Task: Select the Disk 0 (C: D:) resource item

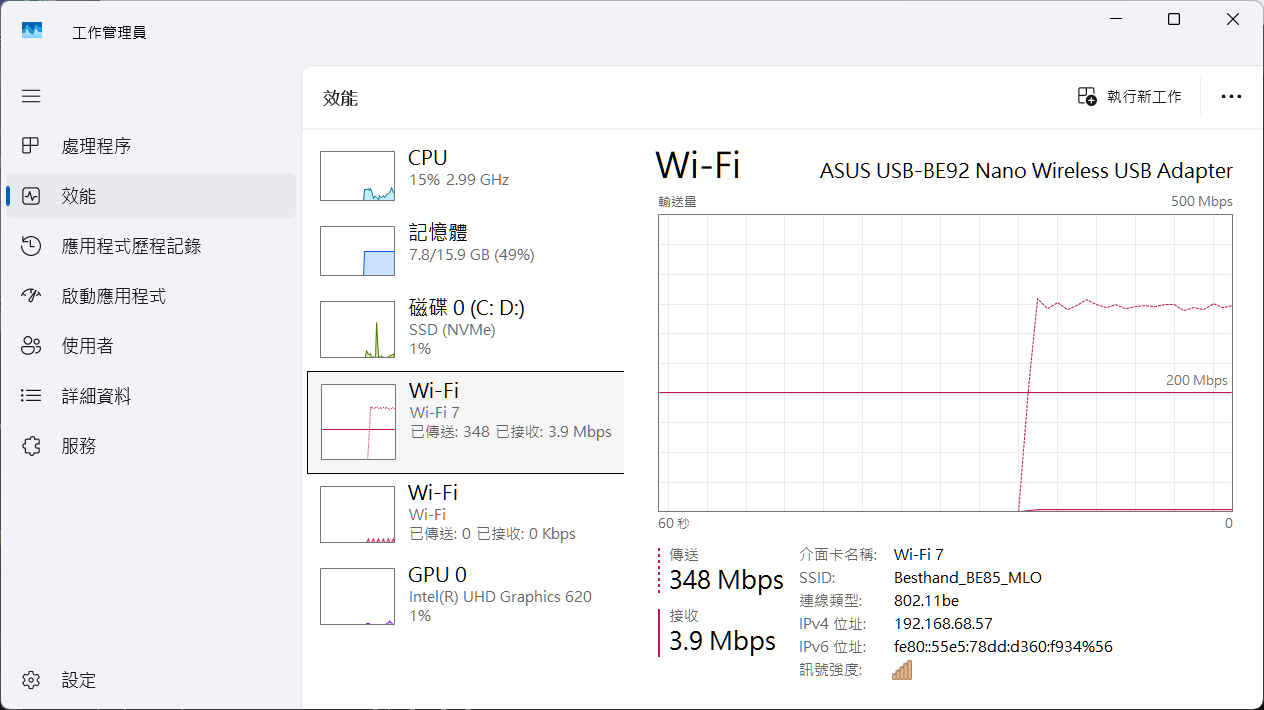Action: click(x=465, y=327)
